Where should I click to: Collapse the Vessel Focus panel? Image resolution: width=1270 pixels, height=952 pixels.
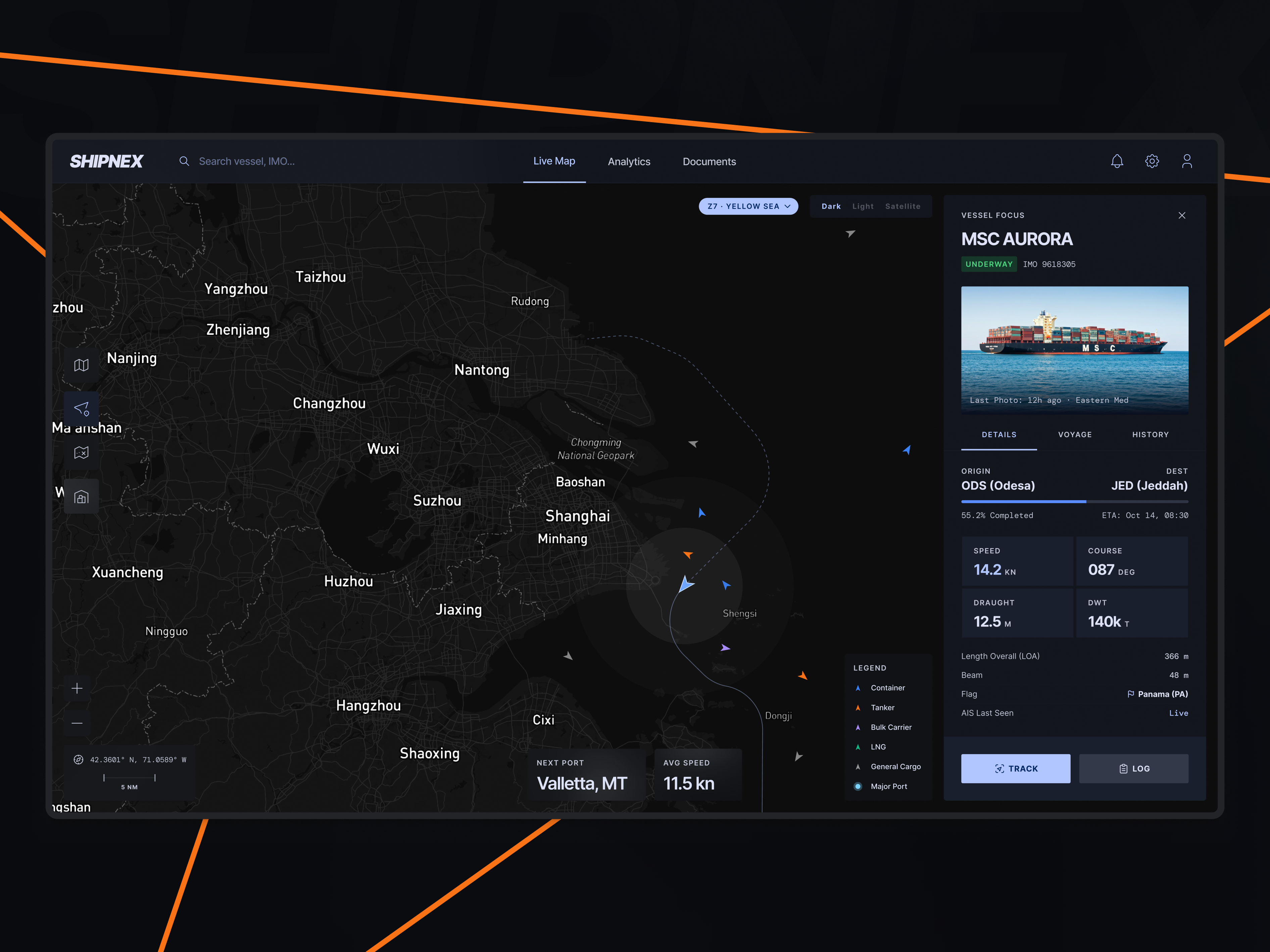click(1182, 215)
